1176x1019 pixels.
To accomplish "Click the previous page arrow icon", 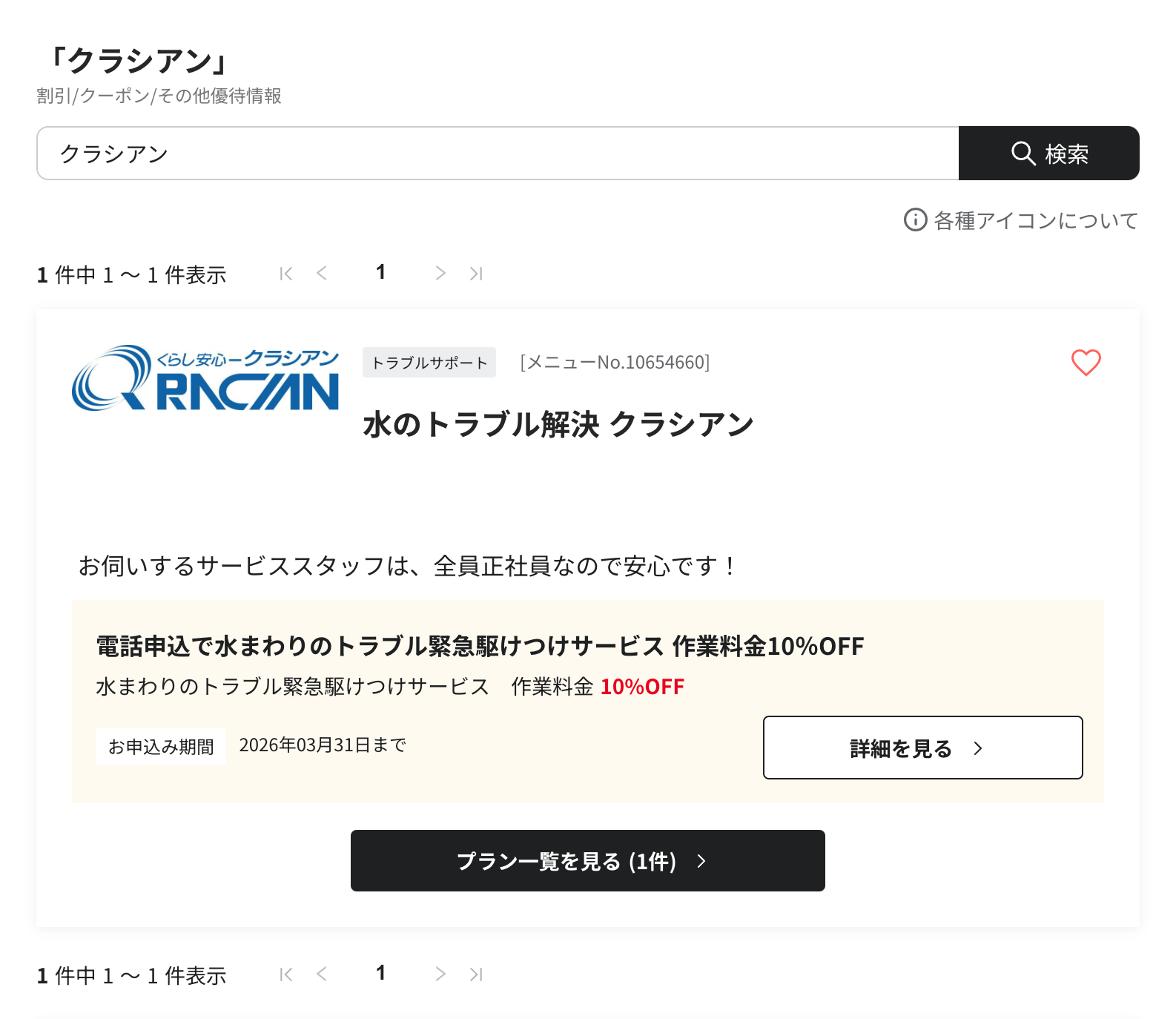I will pyautogui.click(x=323, y=273).
